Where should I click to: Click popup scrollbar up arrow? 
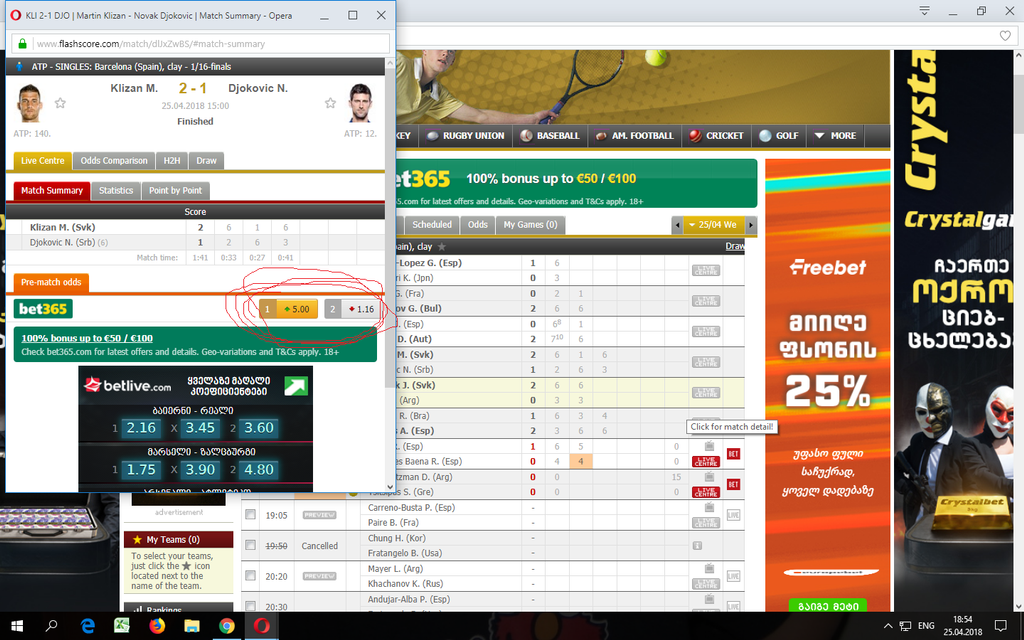coord(391,63)
